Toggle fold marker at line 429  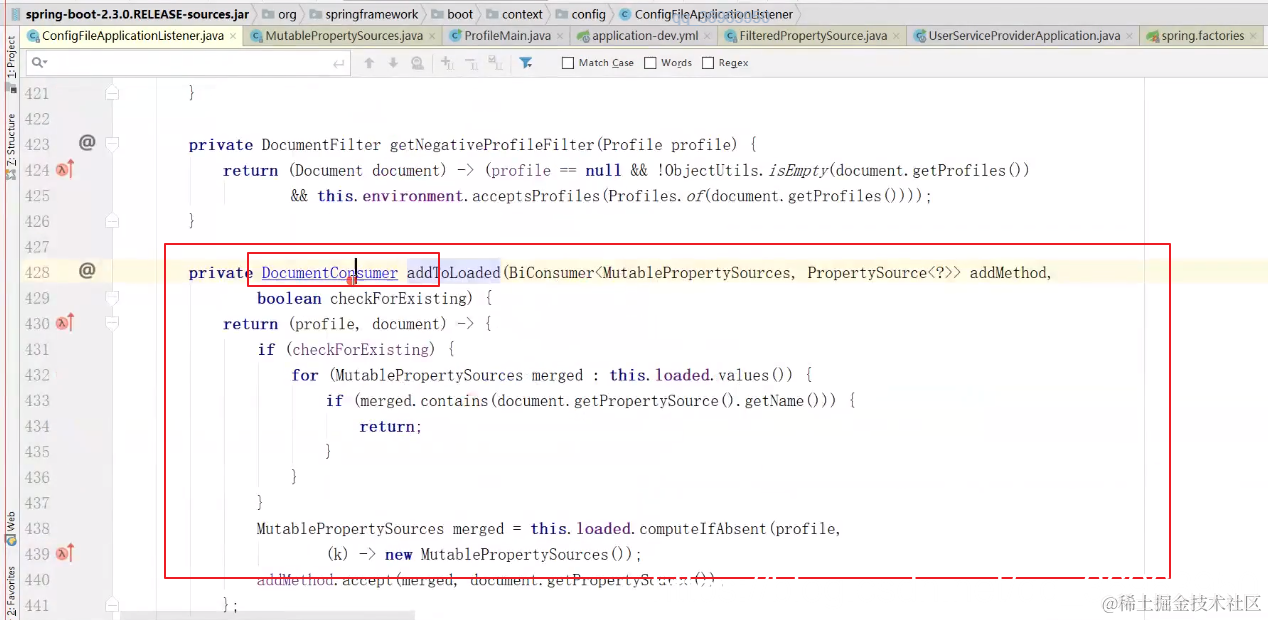click(112, 298)
